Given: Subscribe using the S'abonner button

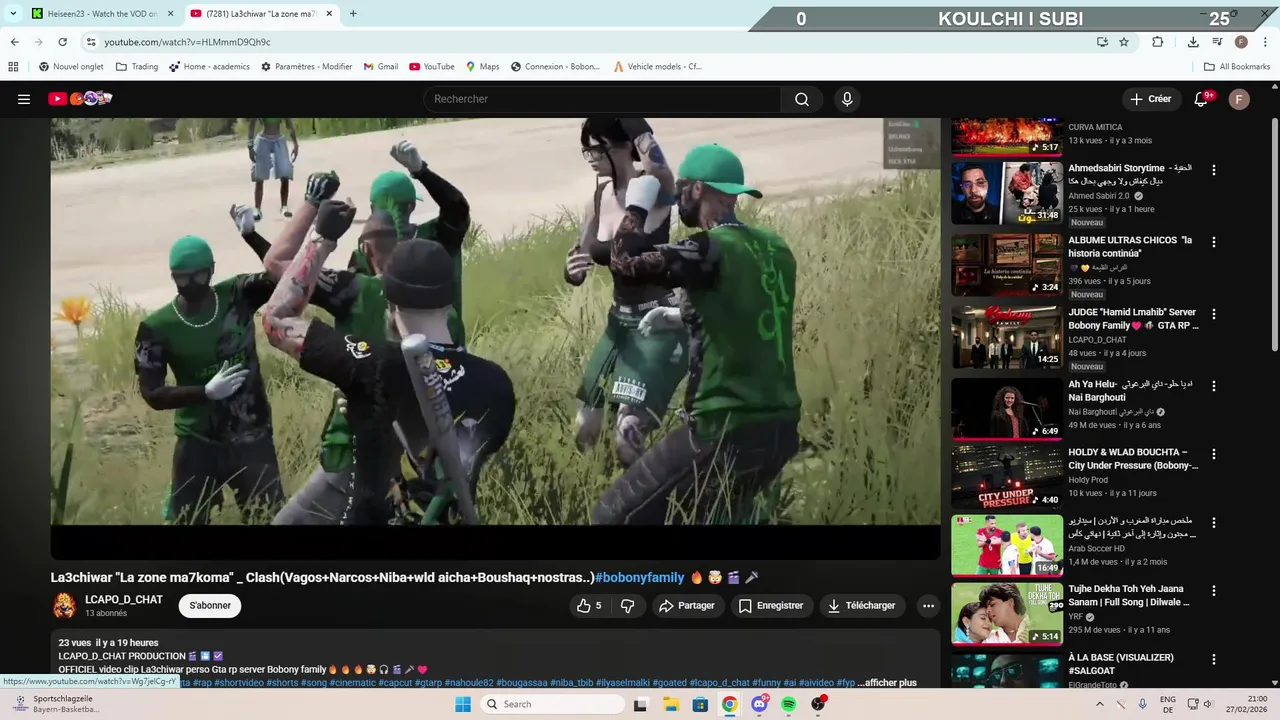Looking at the screenshot, I should tap(210, 606).
